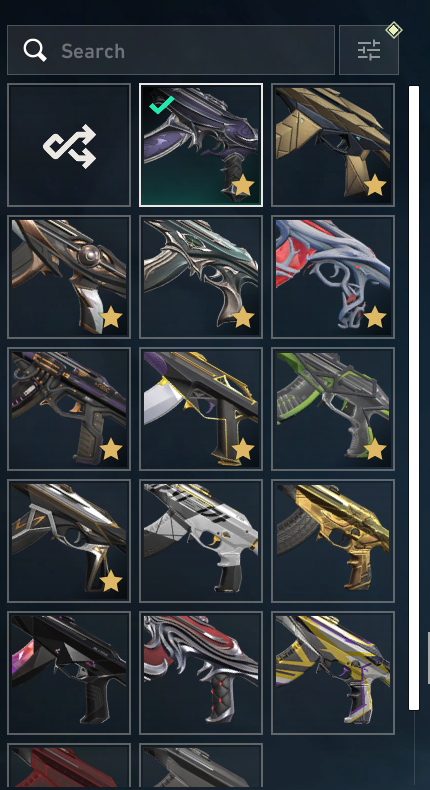Pick the black skin with gold trim
Image resolution: width=430 pixels, height=790 pixels.
[x=201, y=409]
